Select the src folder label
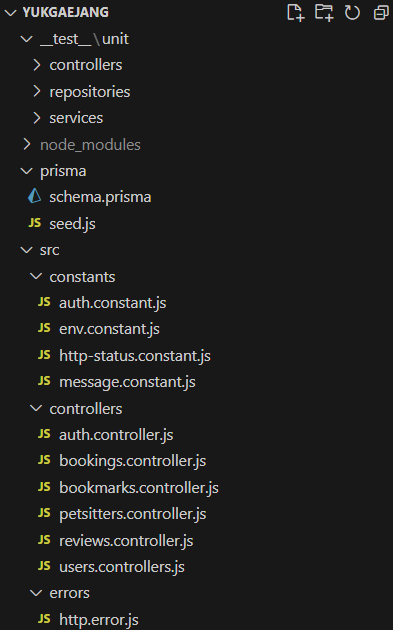The height and width of the screenshot is (630, 393). [49, 250]
